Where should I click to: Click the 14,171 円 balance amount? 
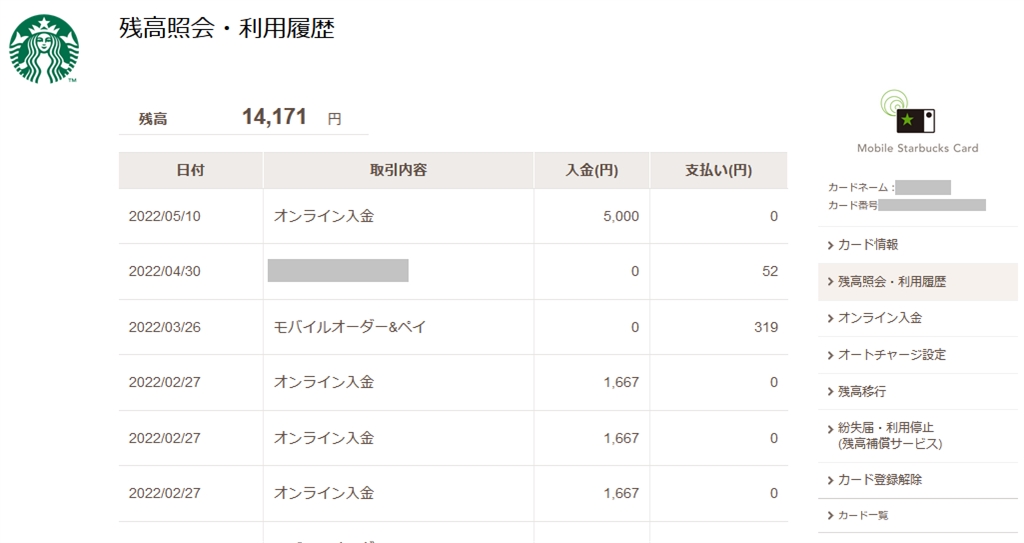tap(274, 117)
